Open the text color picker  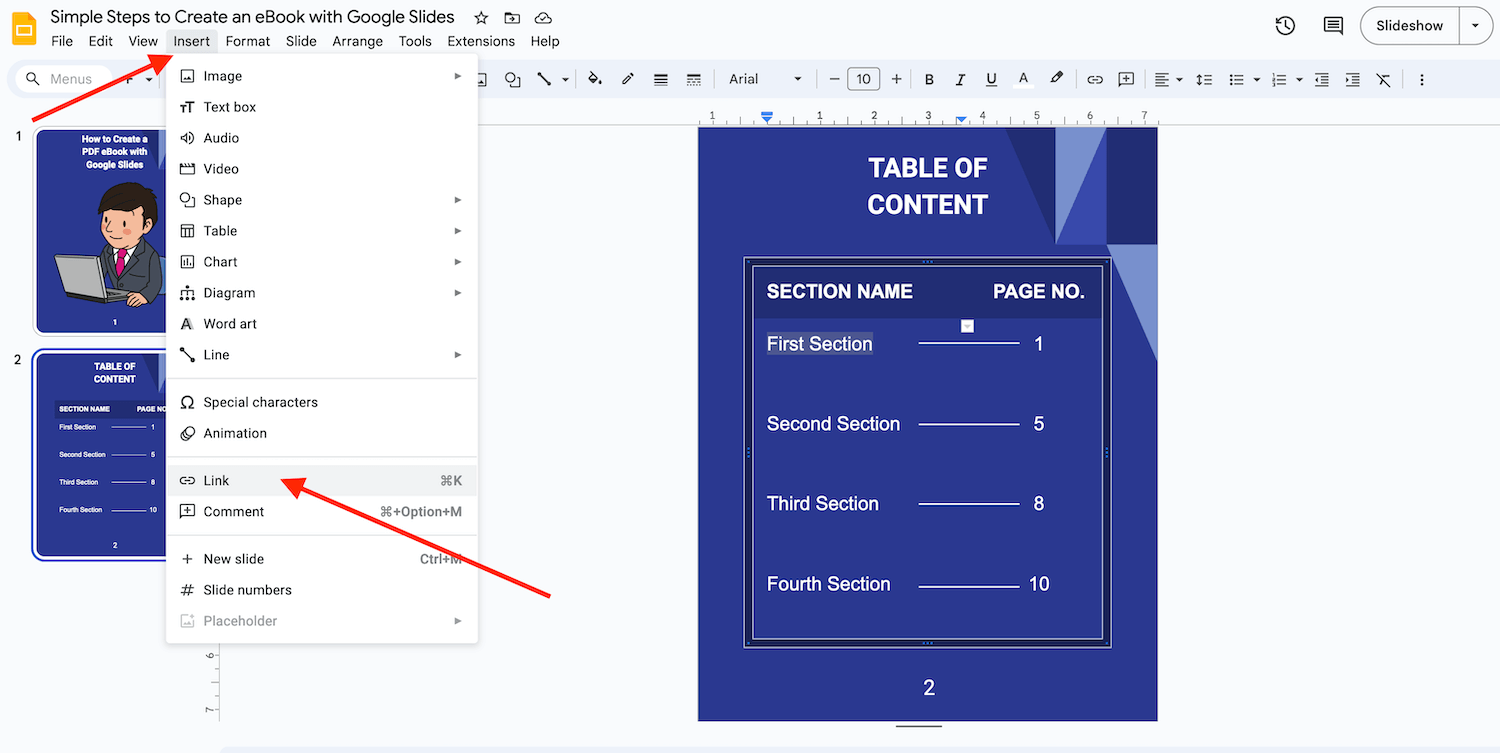(x=1023, y=79)
